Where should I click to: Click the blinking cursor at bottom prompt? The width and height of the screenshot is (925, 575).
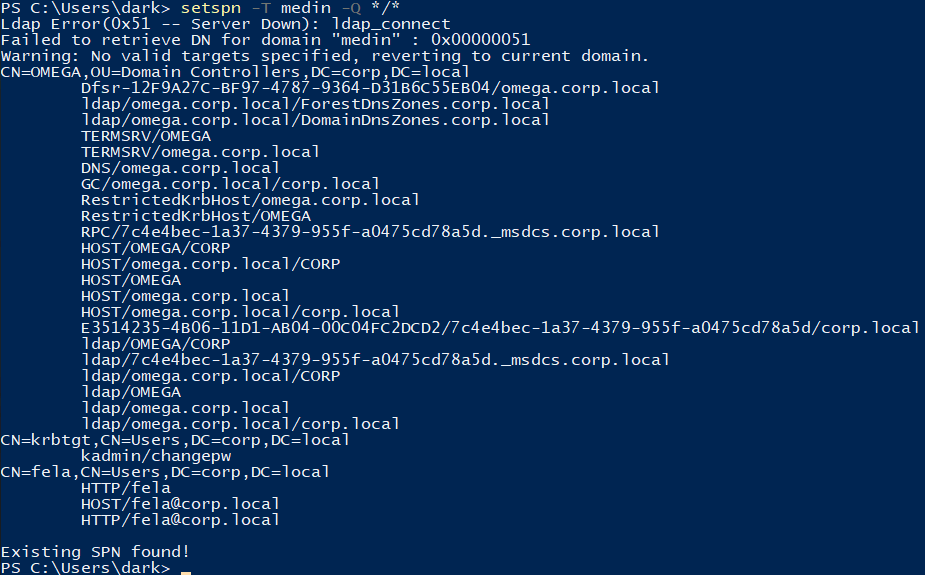186,572
